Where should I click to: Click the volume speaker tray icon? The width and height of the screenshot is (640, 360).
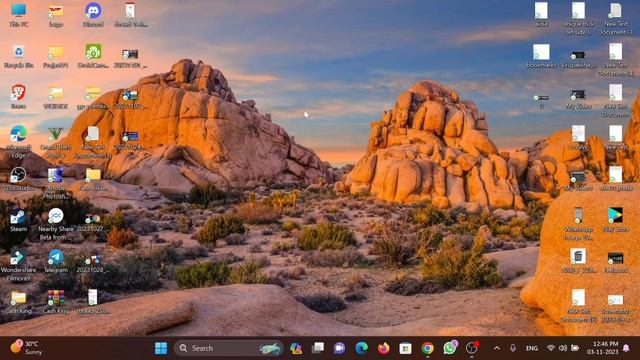pyautogui.click(x=563, y=348)
